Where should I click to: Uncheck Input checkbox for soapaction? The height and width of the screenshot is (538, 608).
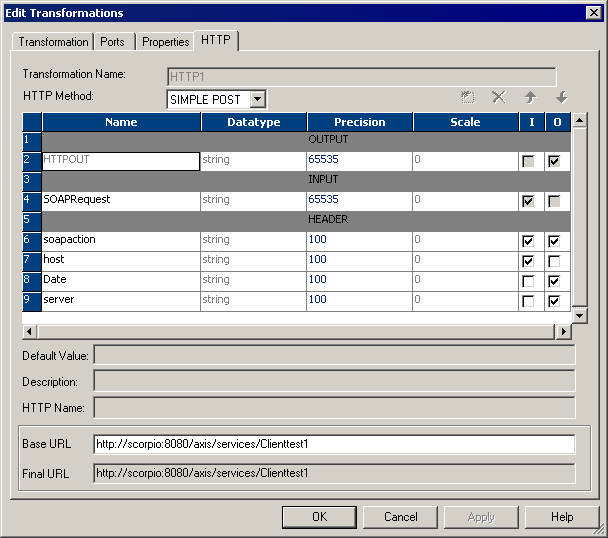pos(528,241)
